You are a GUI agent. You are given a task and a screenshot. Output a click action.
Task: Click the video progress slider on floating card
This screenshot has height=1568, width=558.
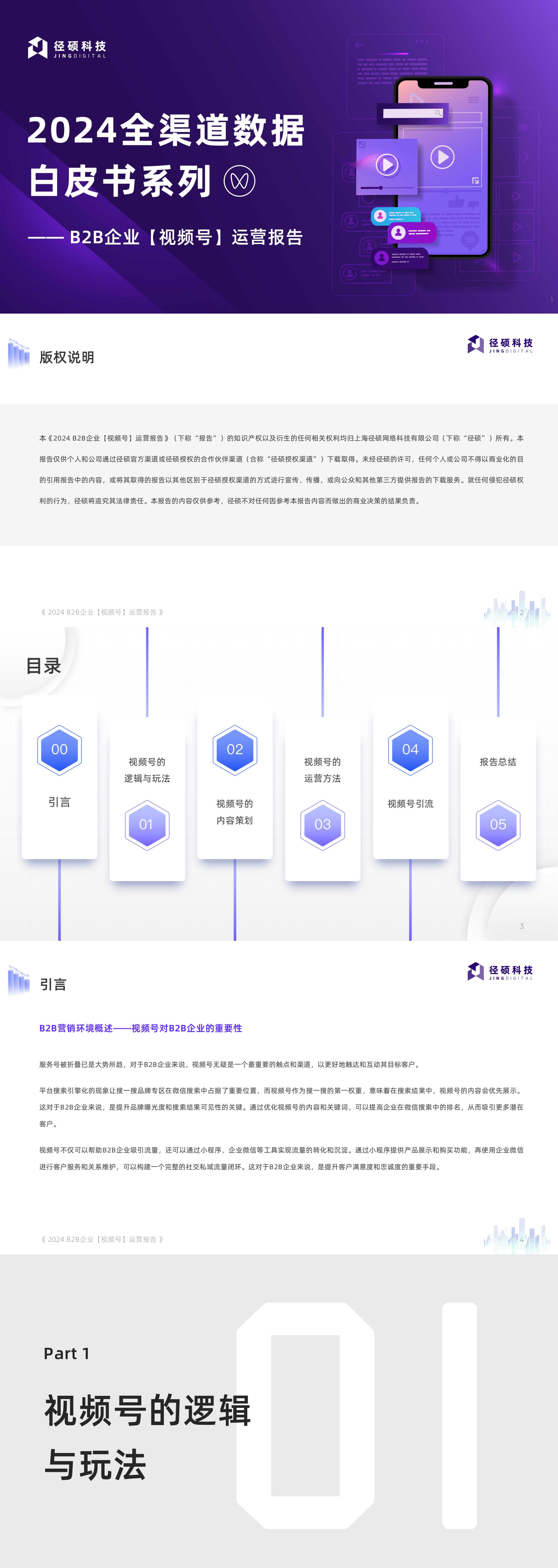point(387,188)
